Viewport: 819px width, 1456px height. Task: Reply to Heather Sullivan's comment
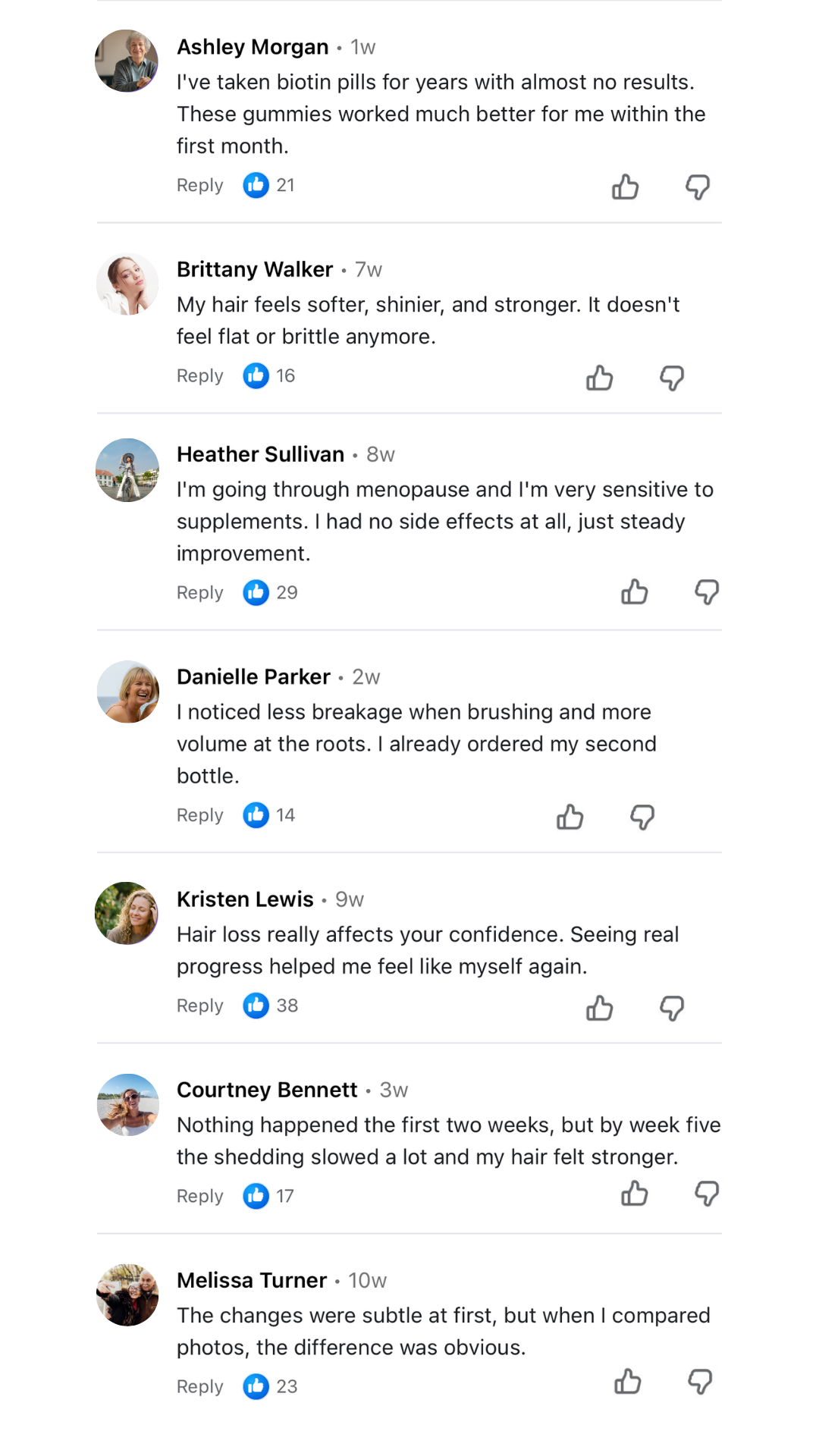[200, 592]
